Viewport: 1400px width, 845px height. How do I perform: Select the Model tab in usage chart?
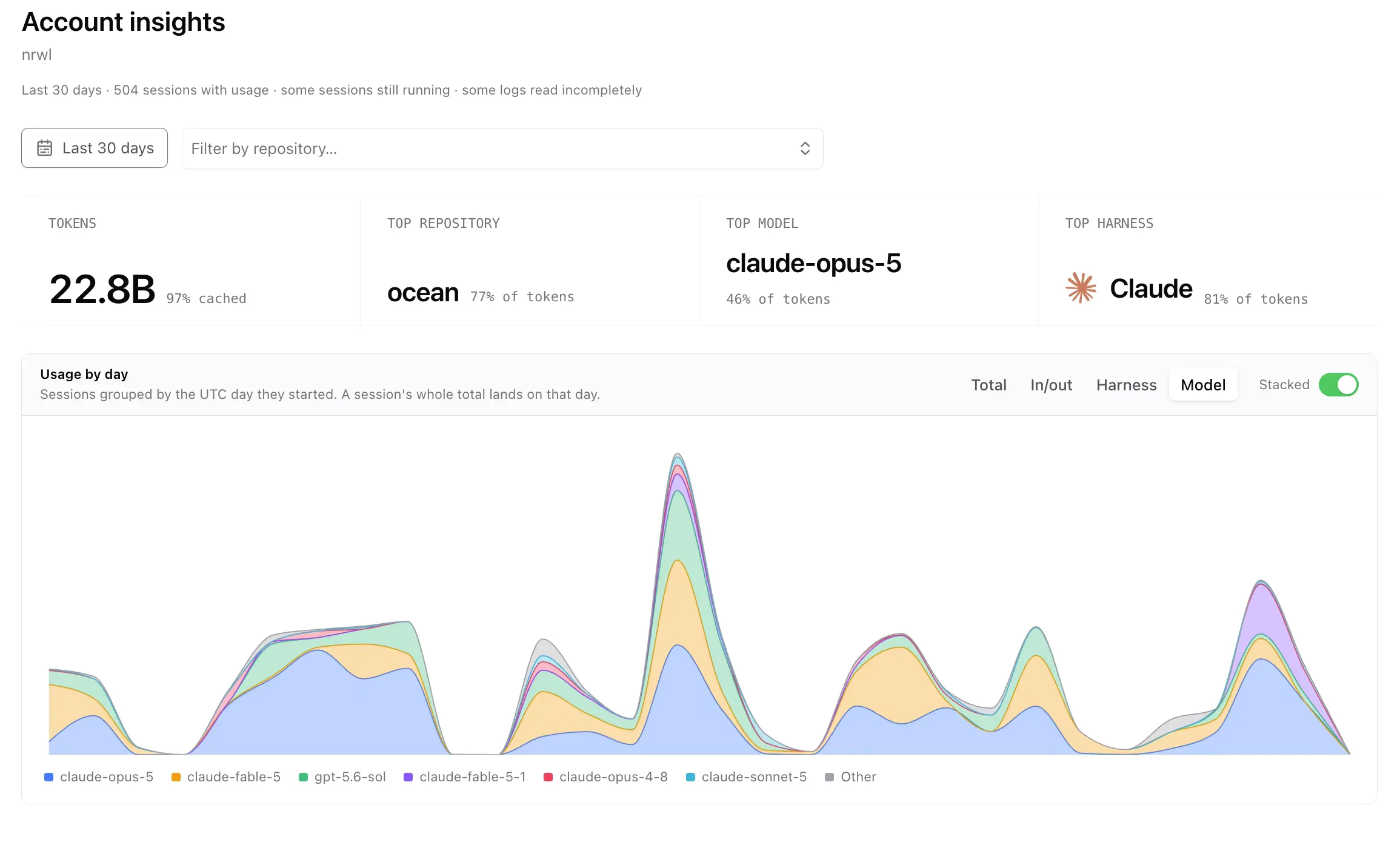click(1203, 385)
